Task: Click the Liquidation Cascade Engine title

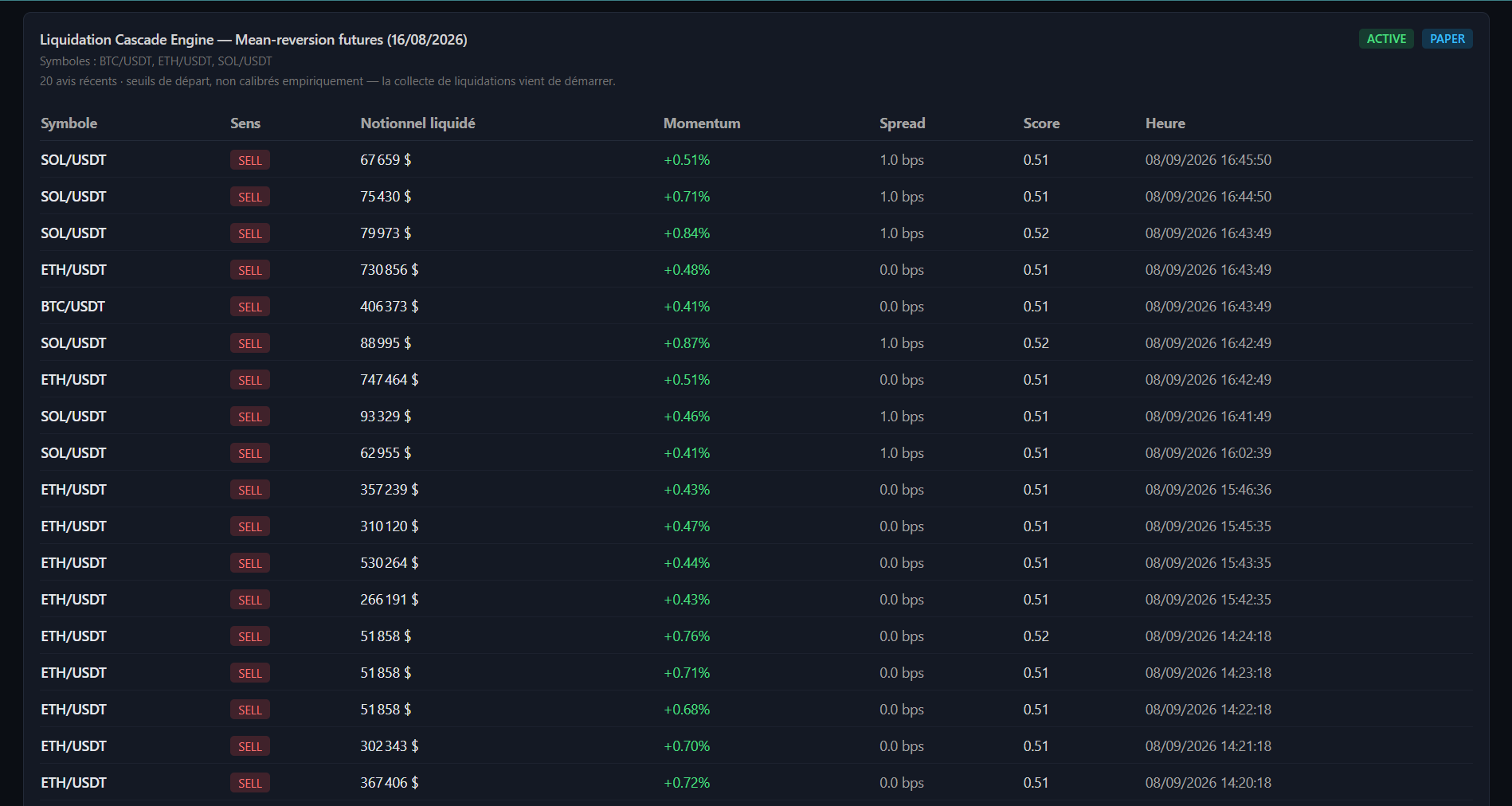Action: (253, 40)
